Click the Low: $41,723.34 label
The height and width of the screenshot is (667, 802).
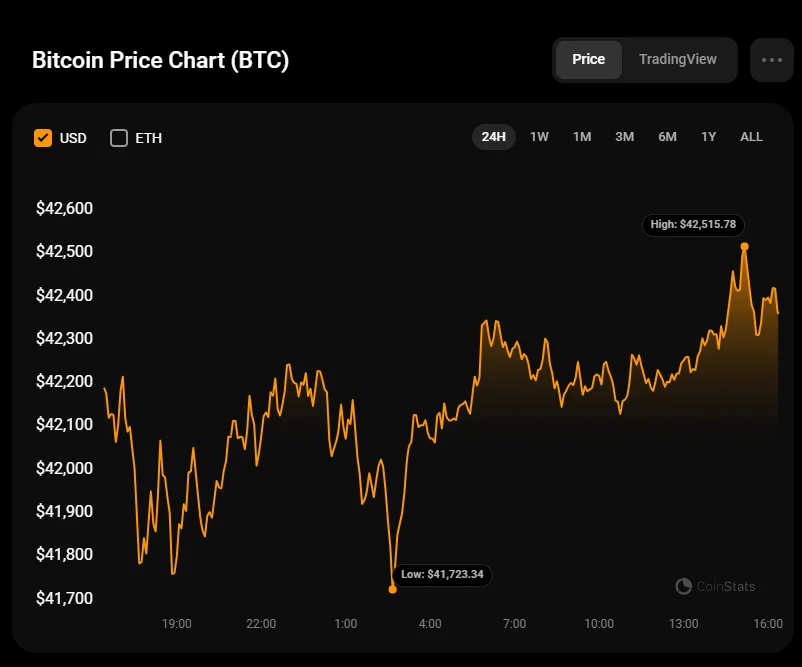pos(442,575)
